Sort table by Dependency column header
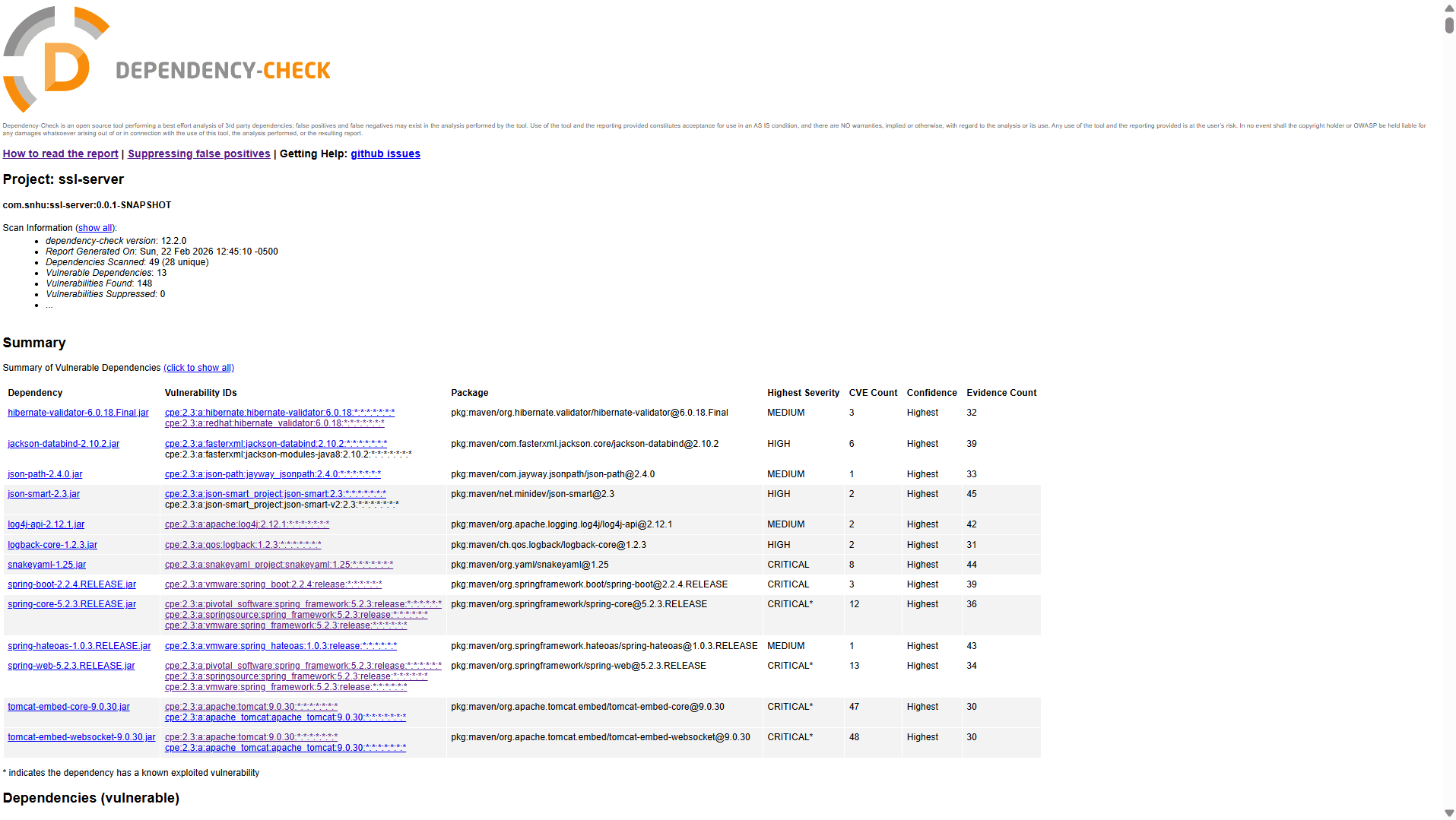The image size is (1456, 820). [x=35, y=393]
